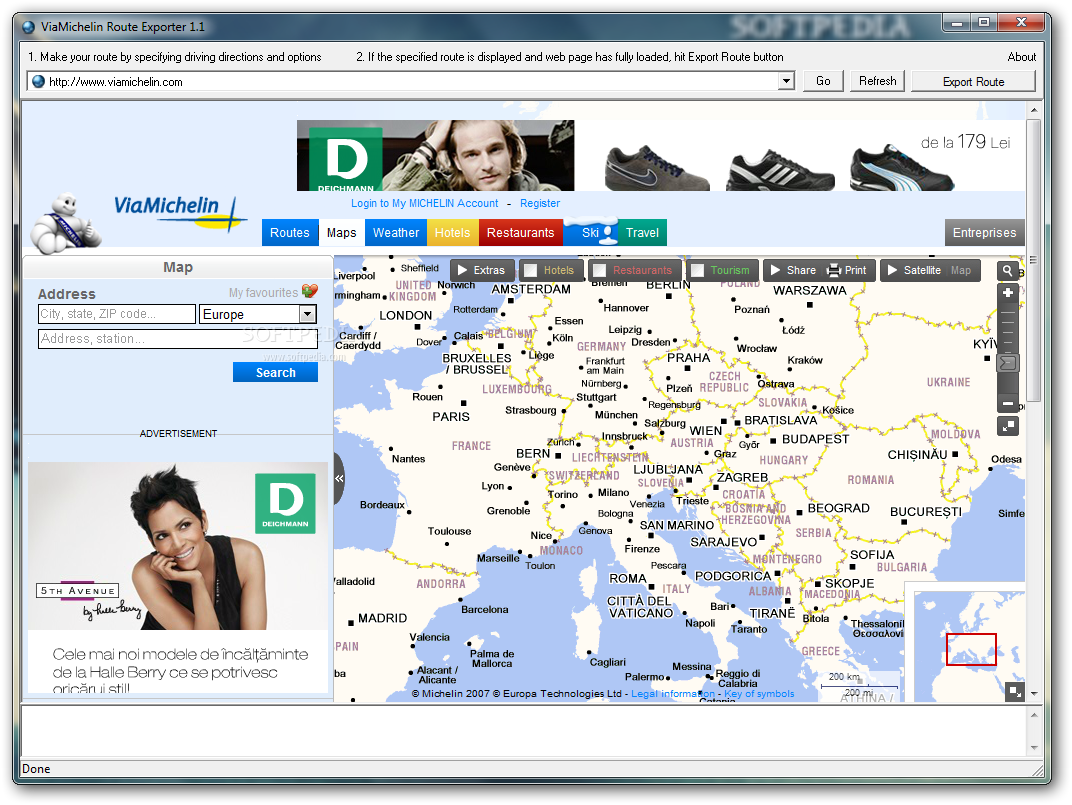Open the Routes tab

click(x=290, y=233)
